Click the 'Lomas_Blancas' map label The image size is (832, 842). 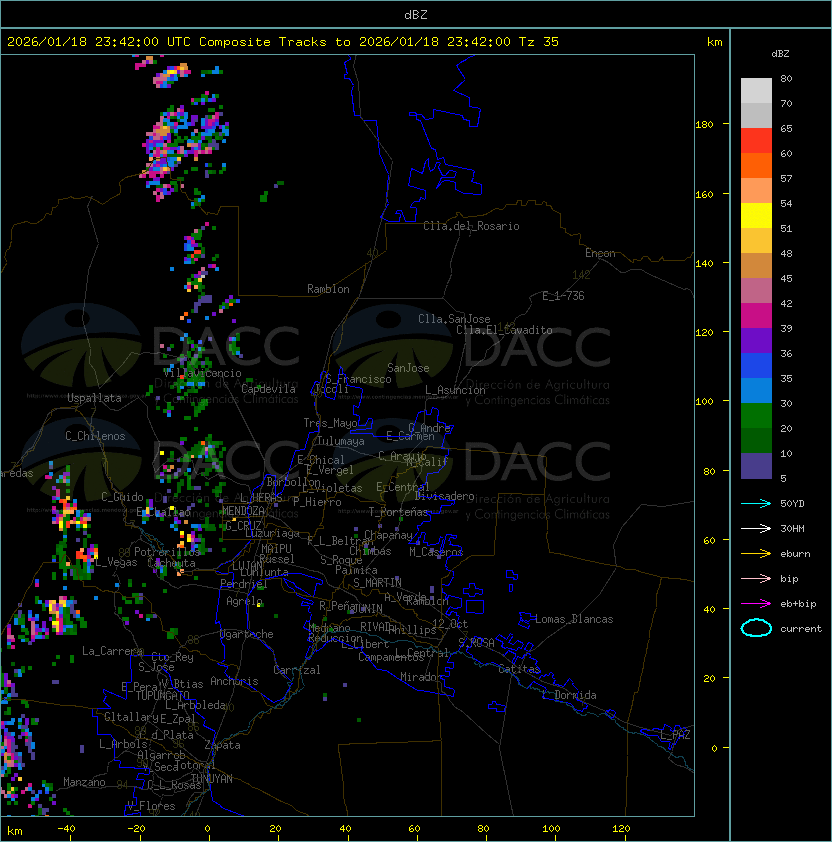574,619
